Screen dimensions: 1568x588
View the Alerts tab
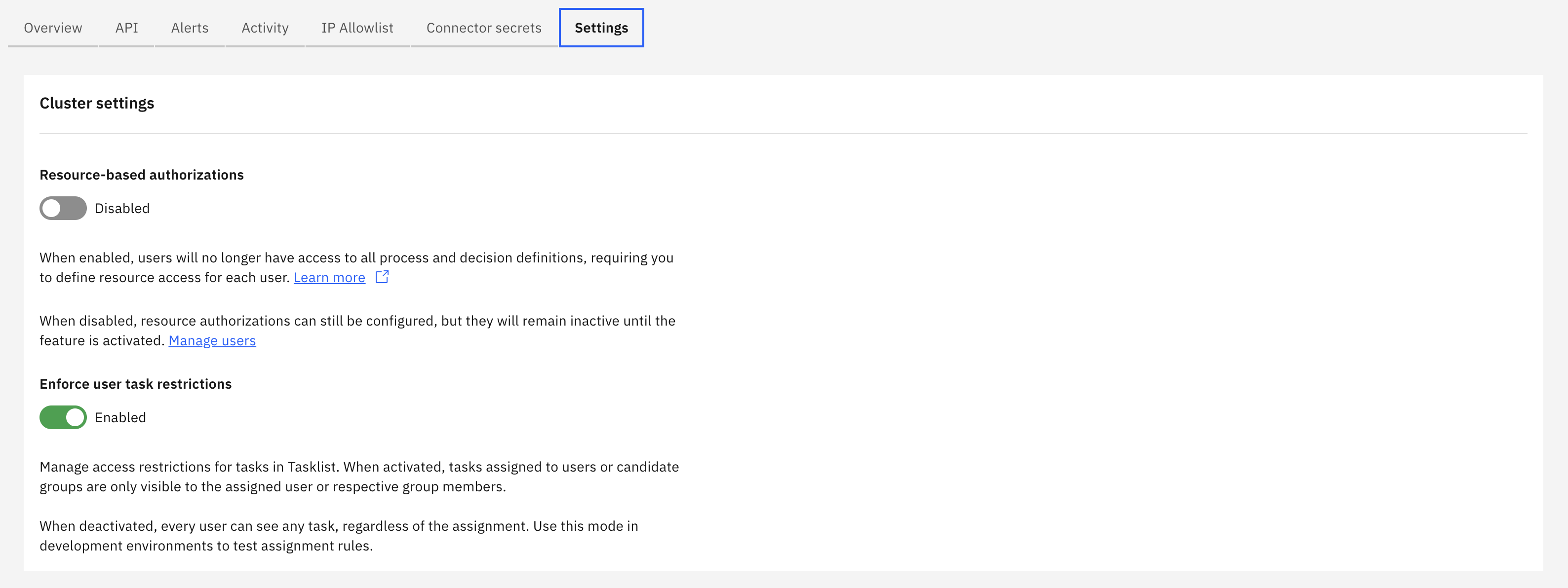pyautogui.click(x=189, y=27)
